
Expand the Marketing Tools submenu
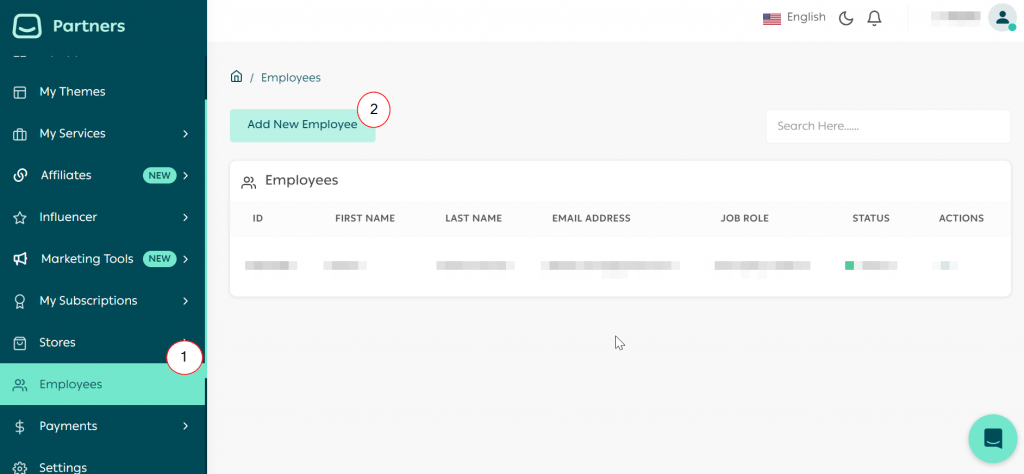coord(185,259)
